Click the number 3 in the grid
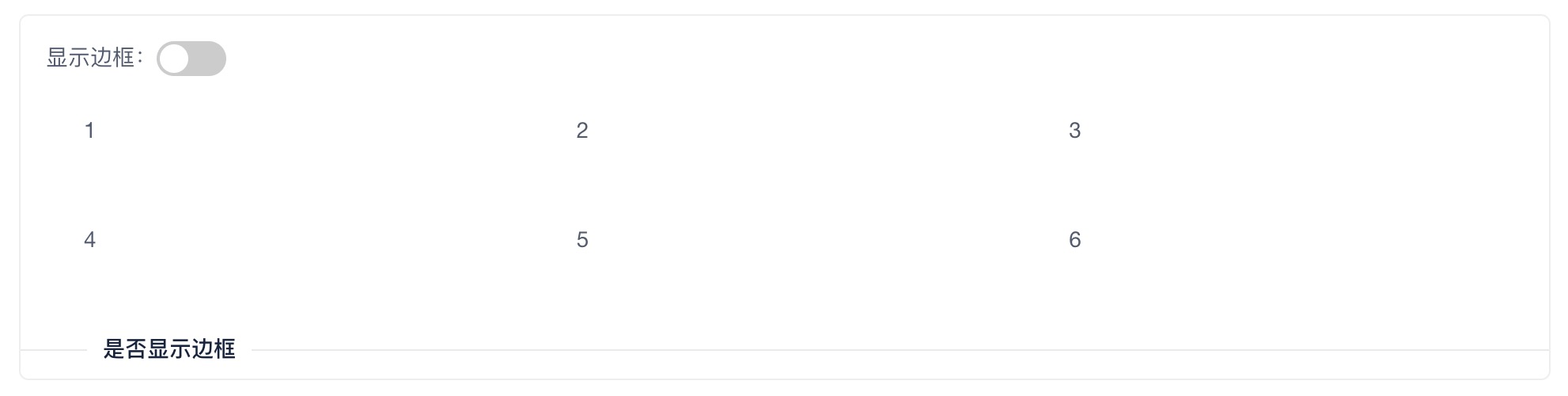The image size is (1568, 396). [1074, 131]
